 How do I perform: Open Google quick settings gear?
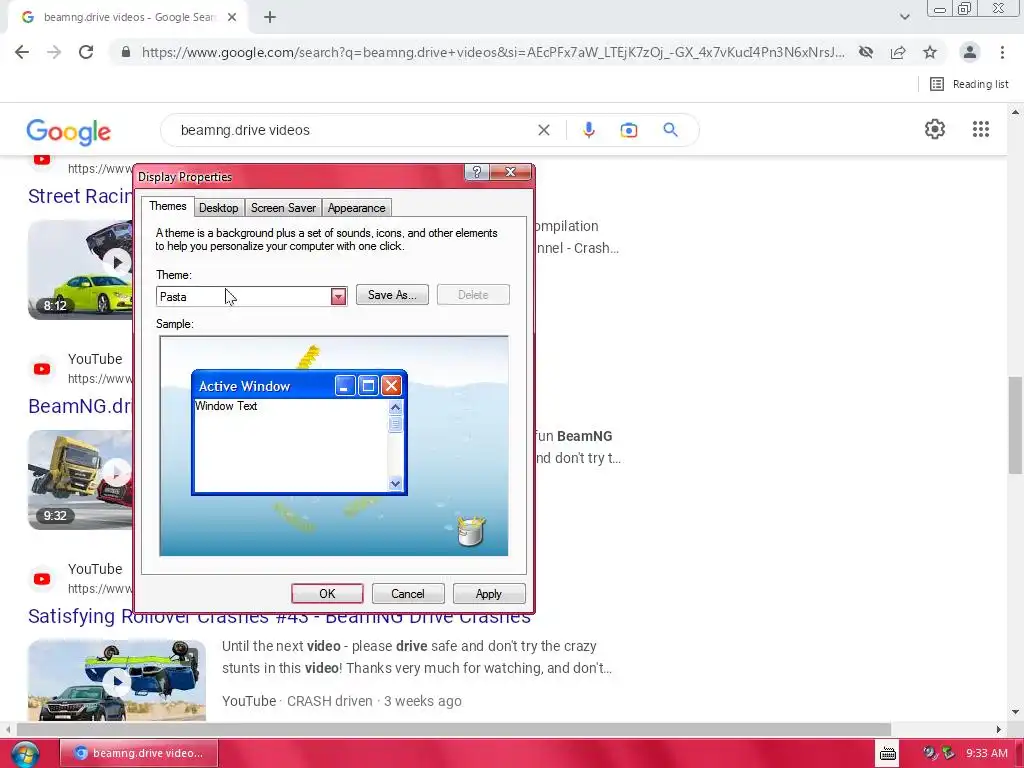coord(935,129)
